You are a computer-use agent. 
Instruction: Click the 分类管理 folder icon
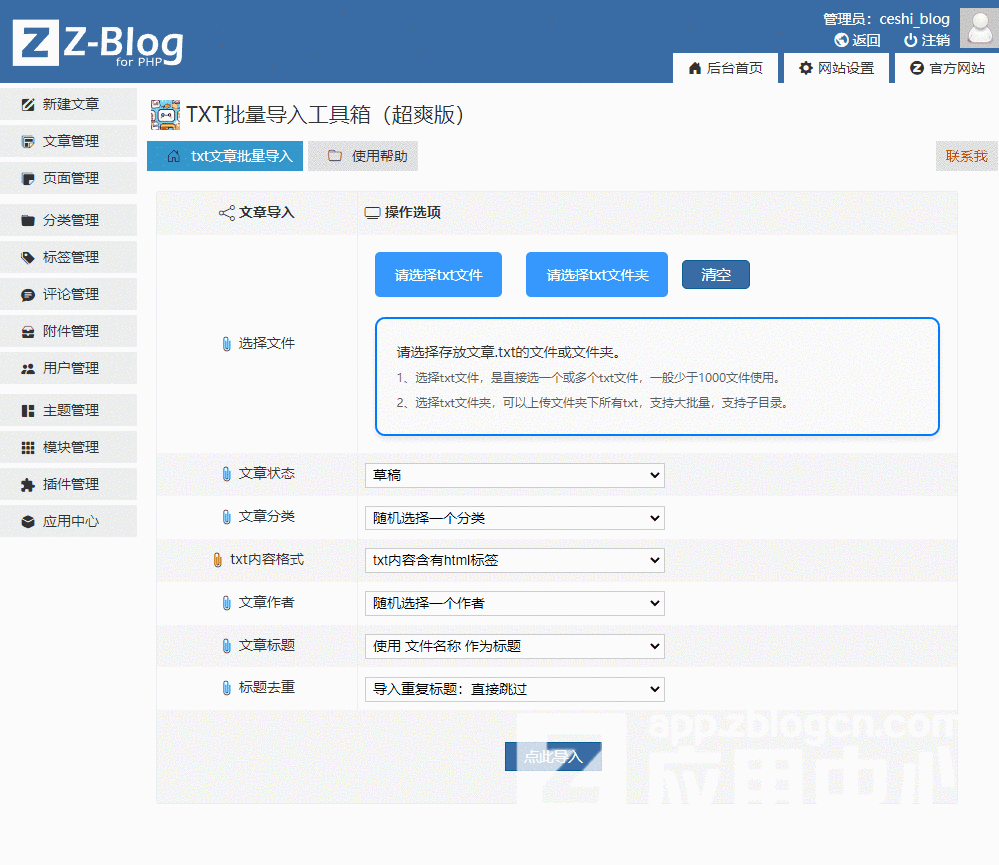point(28,220)
